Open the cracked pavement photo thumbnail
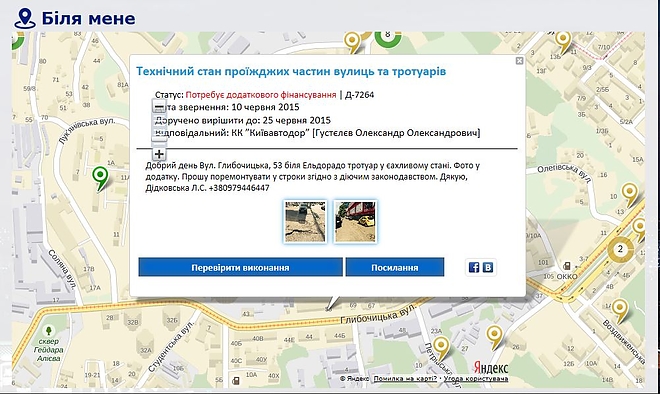Screen dimensions: 660x394 click(x=305, y=222)
